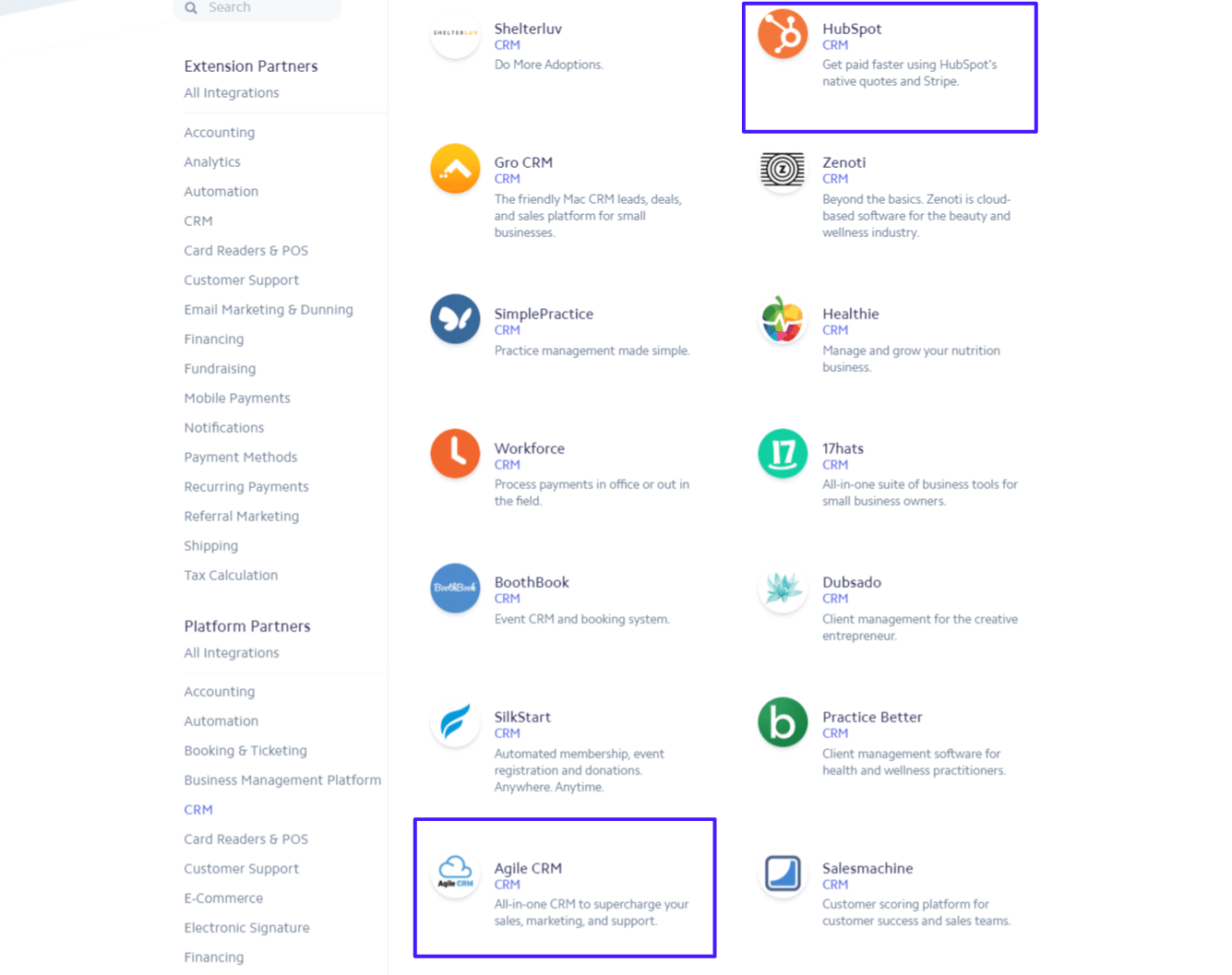This screenshot has height=975, width=1232.
Task: Open the Gro CRM integration title
Action: pyautogui.click(x=523, y=162)
